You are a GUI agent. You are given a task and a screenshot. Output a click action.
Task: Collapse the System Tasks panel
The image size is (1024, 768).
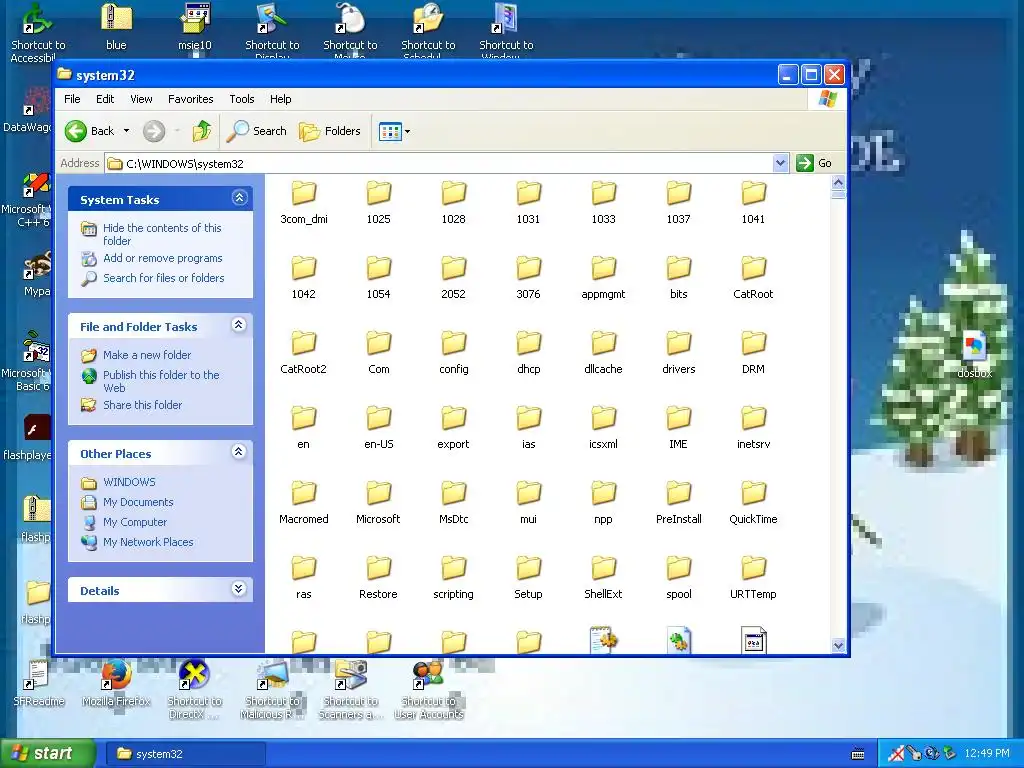click(240, 198)
